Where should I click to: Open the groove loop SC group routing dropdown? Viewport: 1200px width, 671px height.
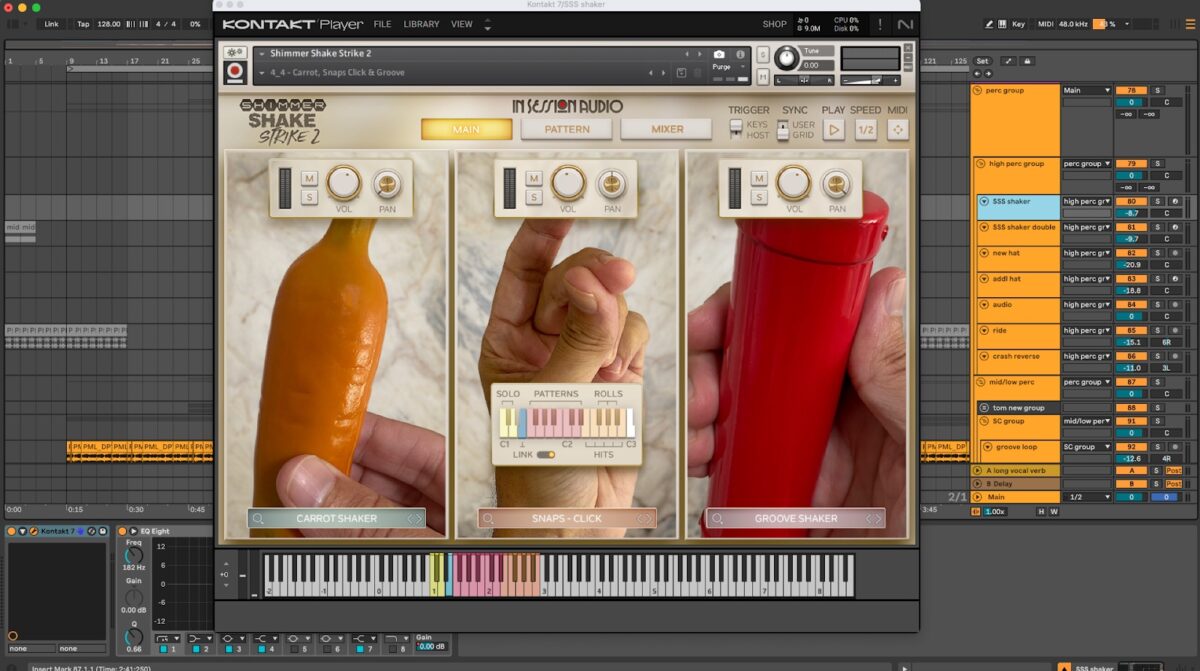pyautogui.click(x=1087, y=447)
